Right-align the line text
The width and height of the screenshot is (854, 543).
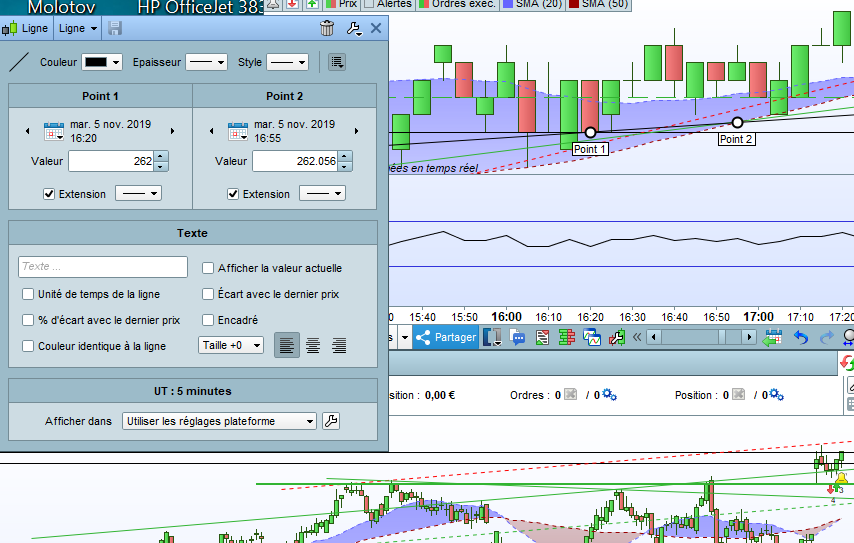tap(339, 346)
